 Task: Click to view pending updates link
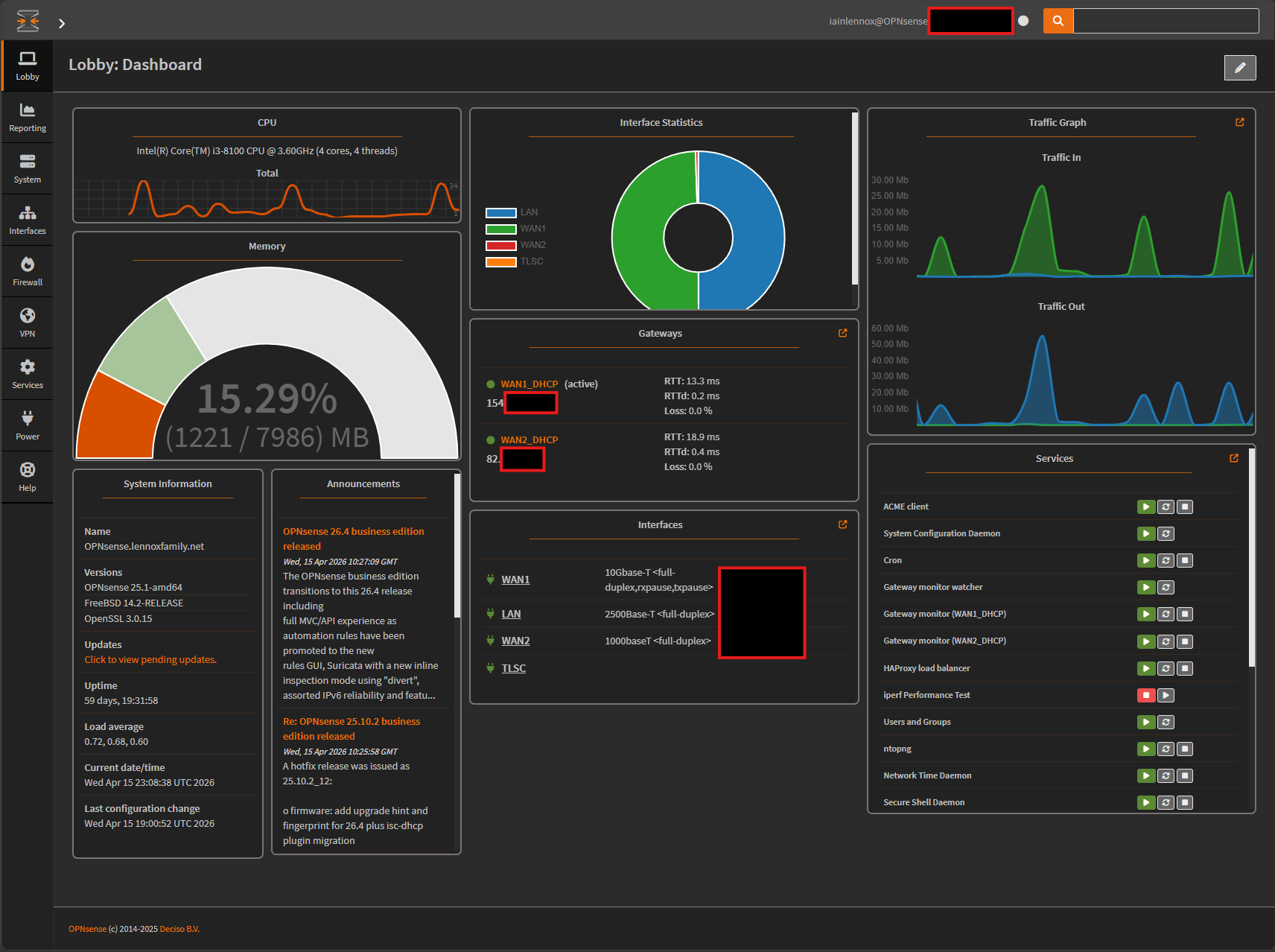pyautogui.click(x=150, y=660)
